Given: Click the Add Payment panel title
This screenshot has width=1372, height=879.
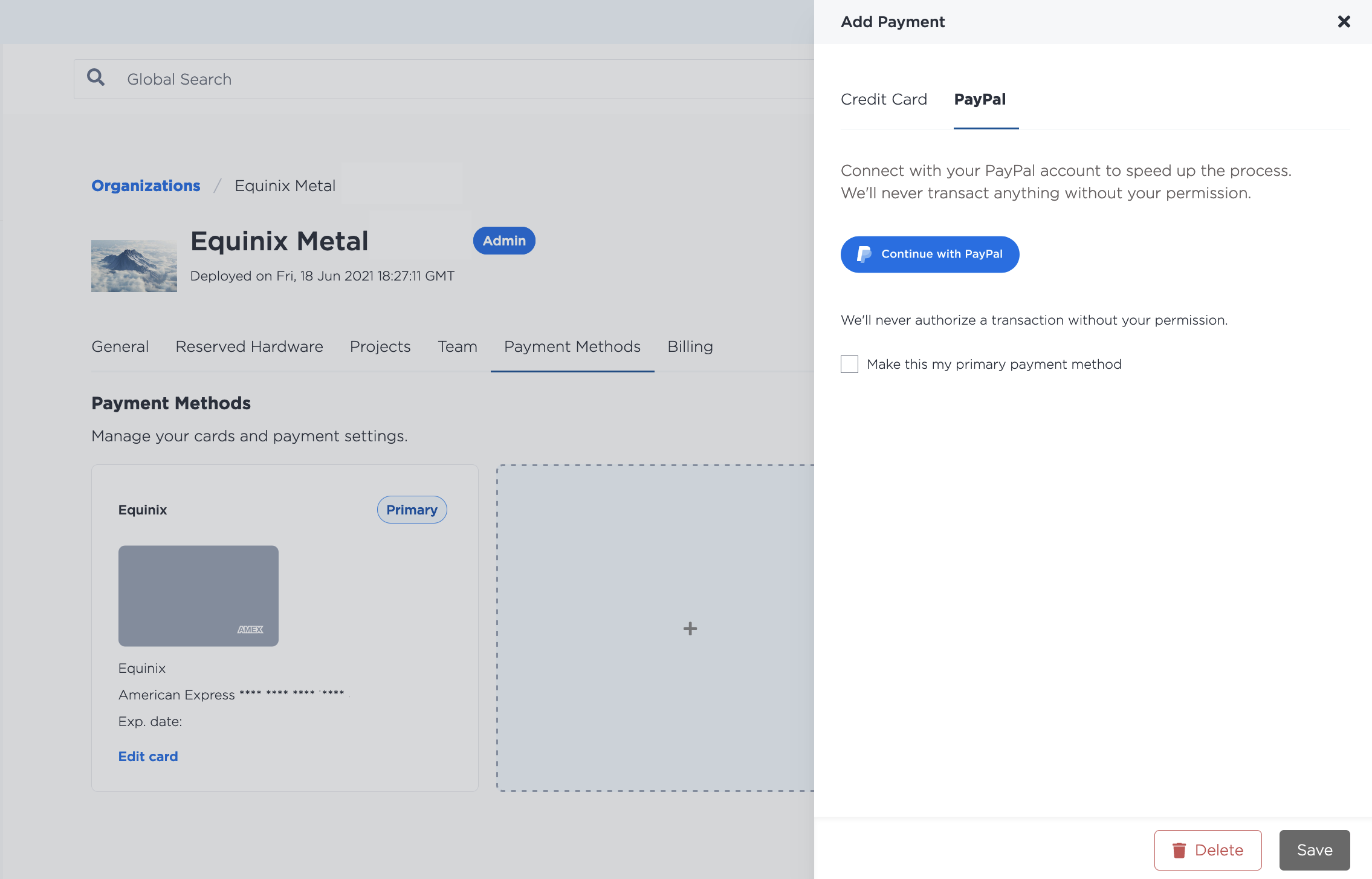Looking at the screenshot, I should pyautogui.click(x=893, y=22).
